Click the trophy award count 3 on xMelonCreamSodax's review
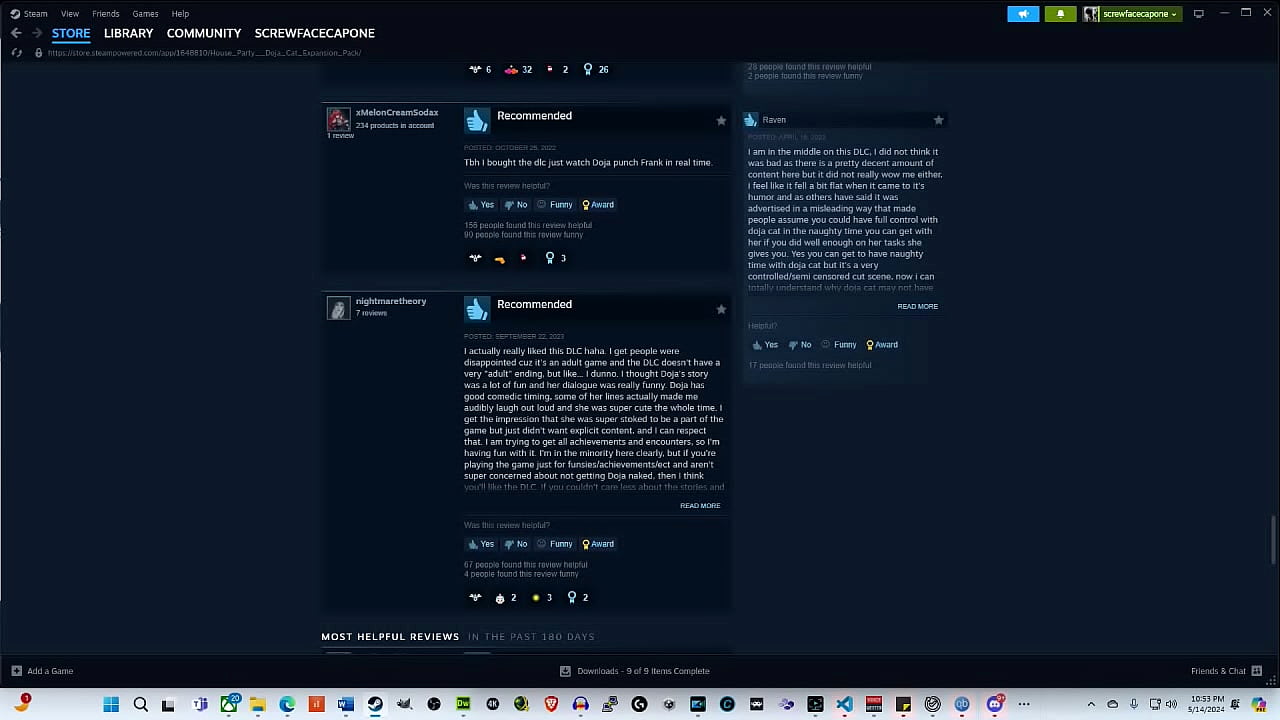Image resolution: width=1280 pixels, height=720 pixels. pyautogui.click(x=555, y=258)
